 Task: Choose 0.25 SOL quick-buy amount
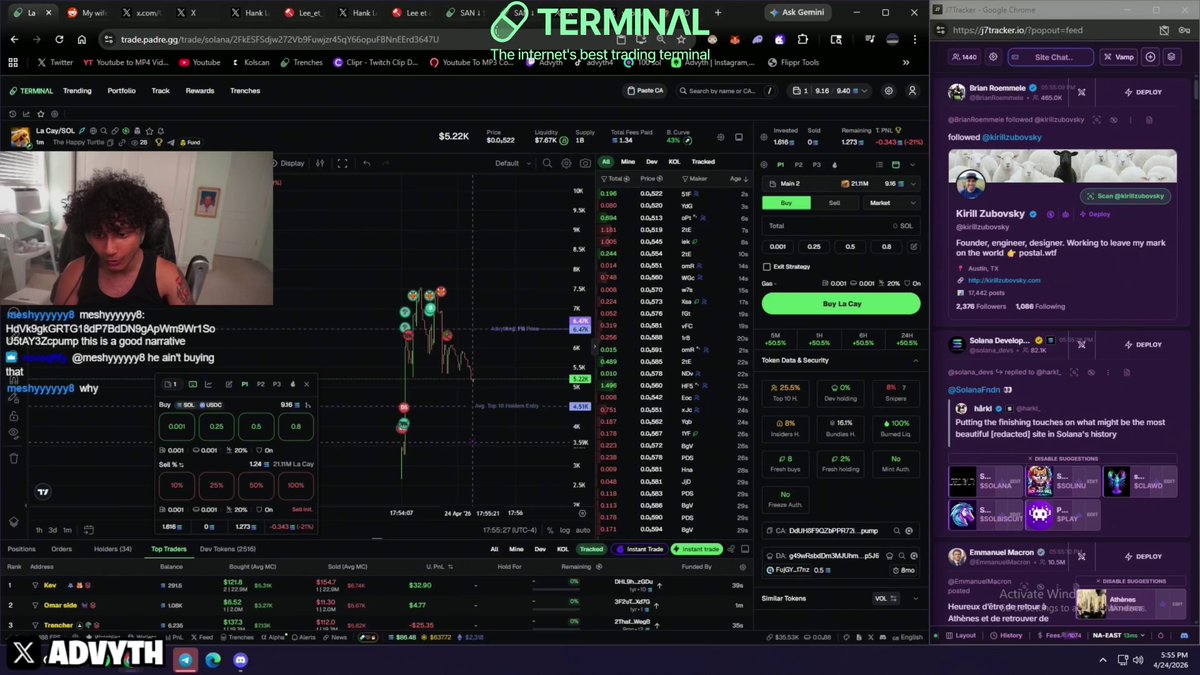tap(814, 246)
